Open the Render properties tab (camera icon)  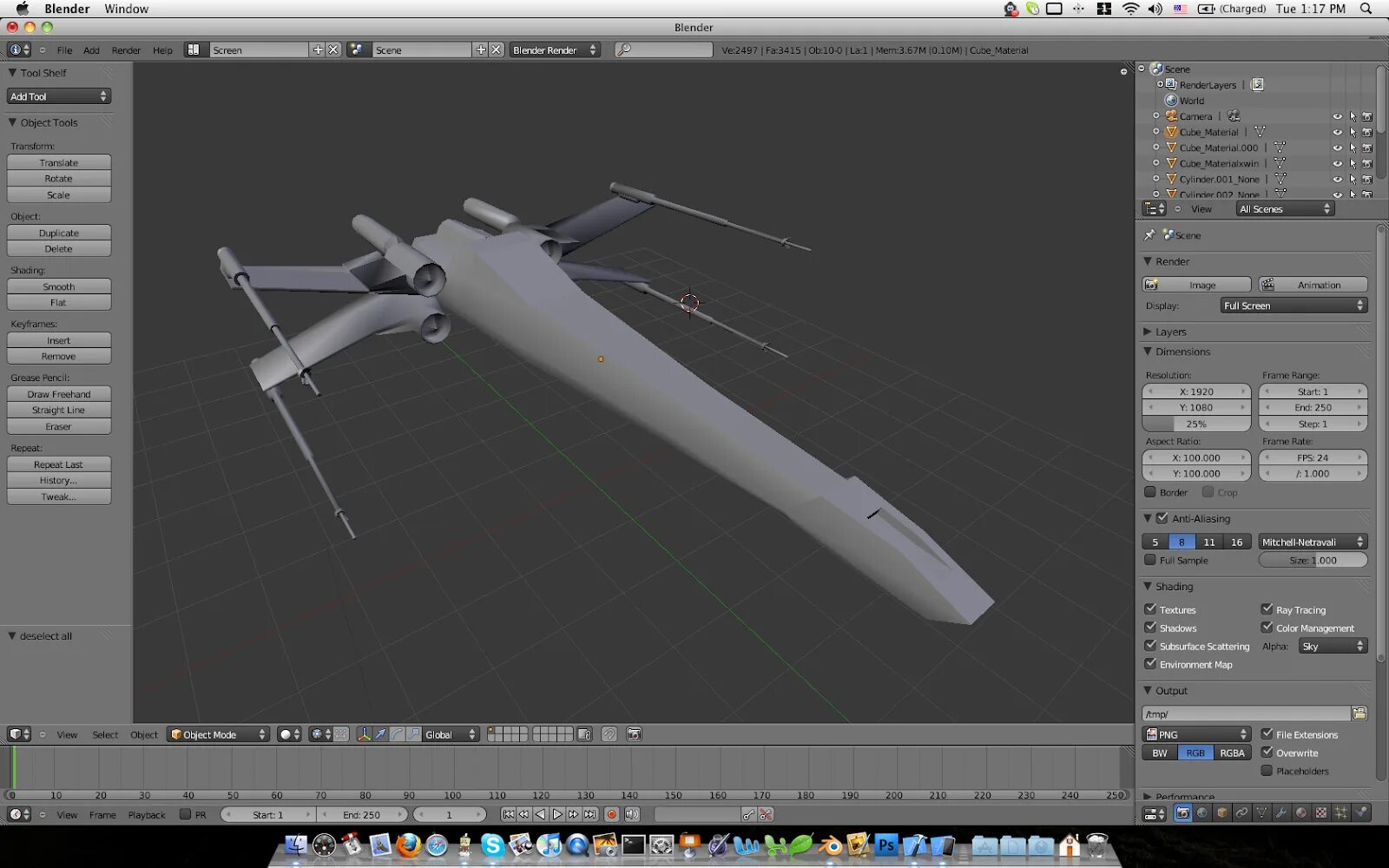1182,813
